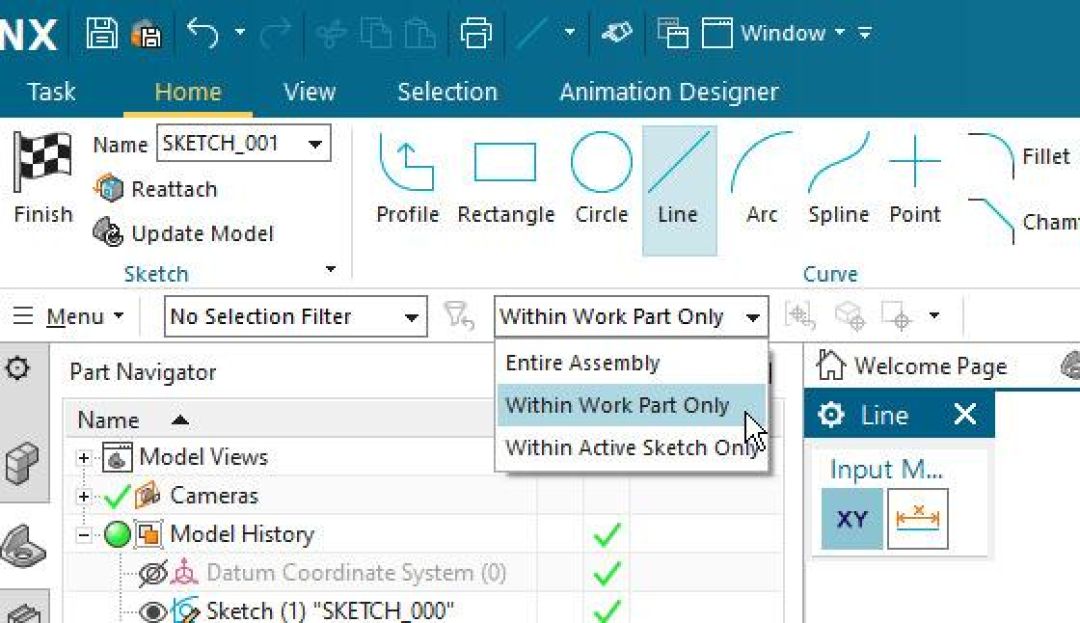The height and width of the screenshot is (623, 1080).
Task: Select the Point tool
Action: 915,179
